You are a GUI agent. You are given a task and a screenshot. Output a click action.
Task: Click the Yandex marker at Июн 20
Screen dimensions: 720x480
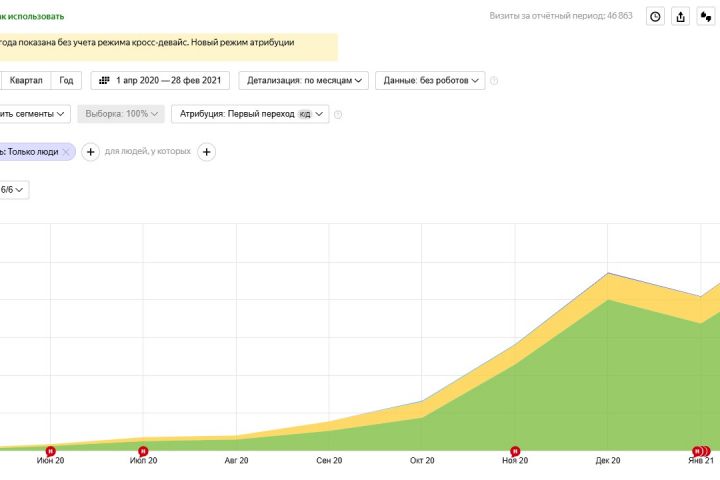pyautogui.click(x=50, y=451)
